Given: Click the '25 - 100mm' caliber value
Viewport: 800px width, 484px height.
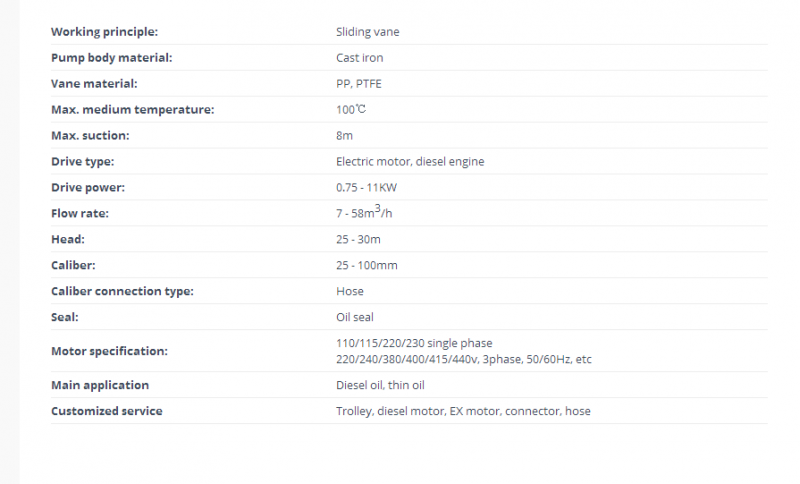Looking at the screenshot, I should tap(367, 265).
